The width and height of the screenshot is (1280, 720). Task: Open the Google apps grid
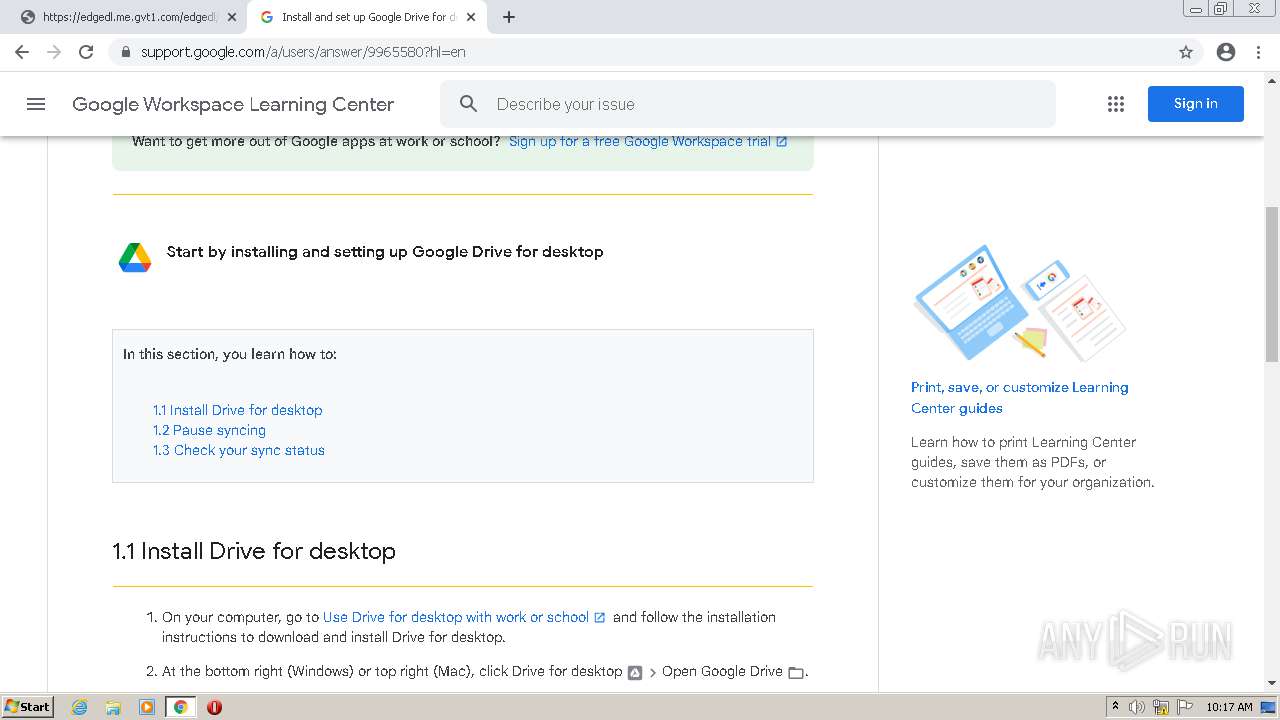[x=1116, y=104]
